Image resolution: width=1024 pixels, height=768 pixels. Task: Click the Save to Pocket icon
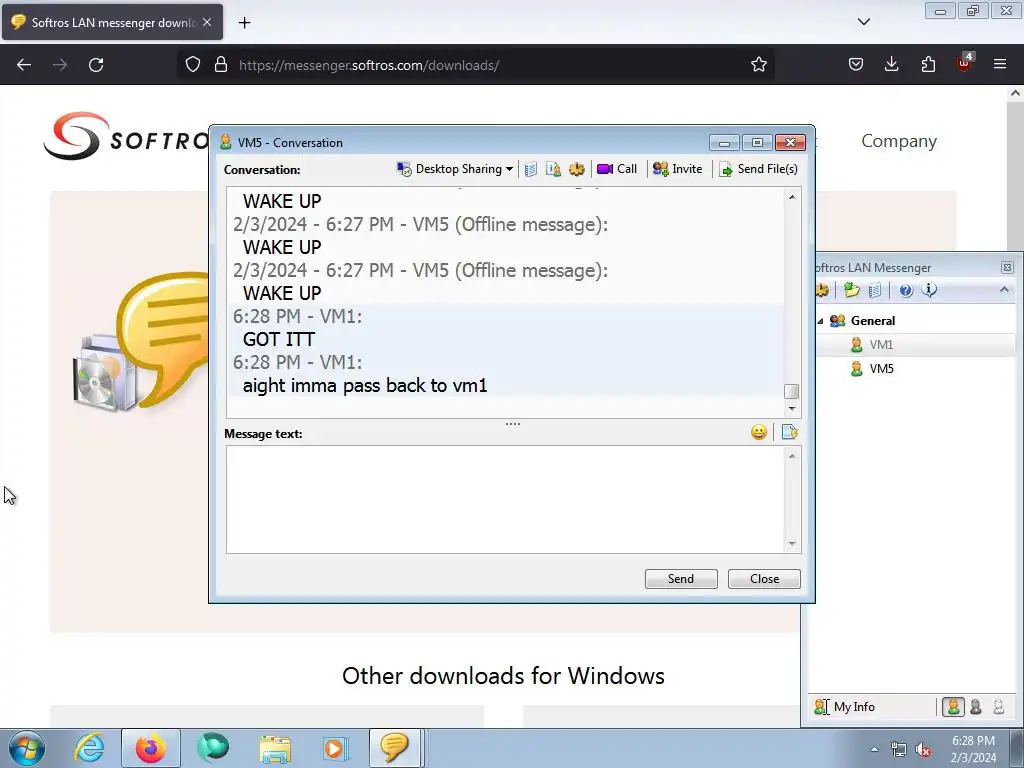tap(856, 65)
